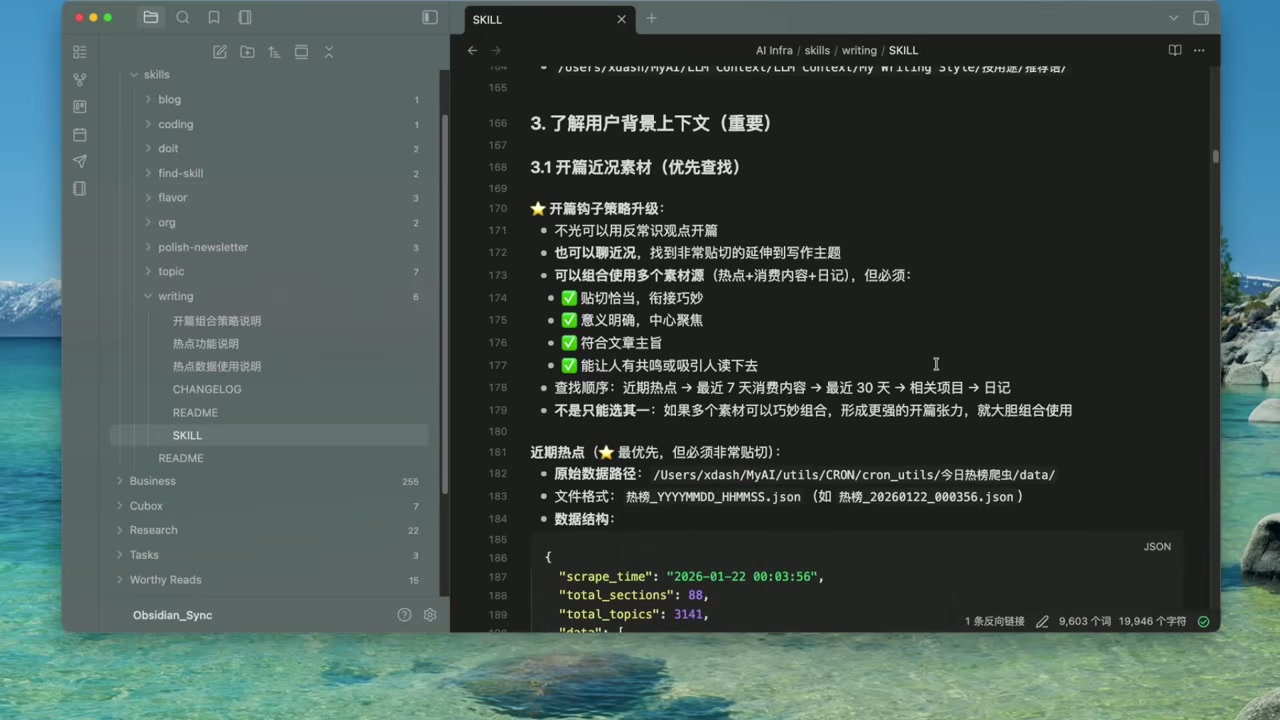Open a new tab with the plus button
This screenshot has height=720, width=1280.
point(651,18)
